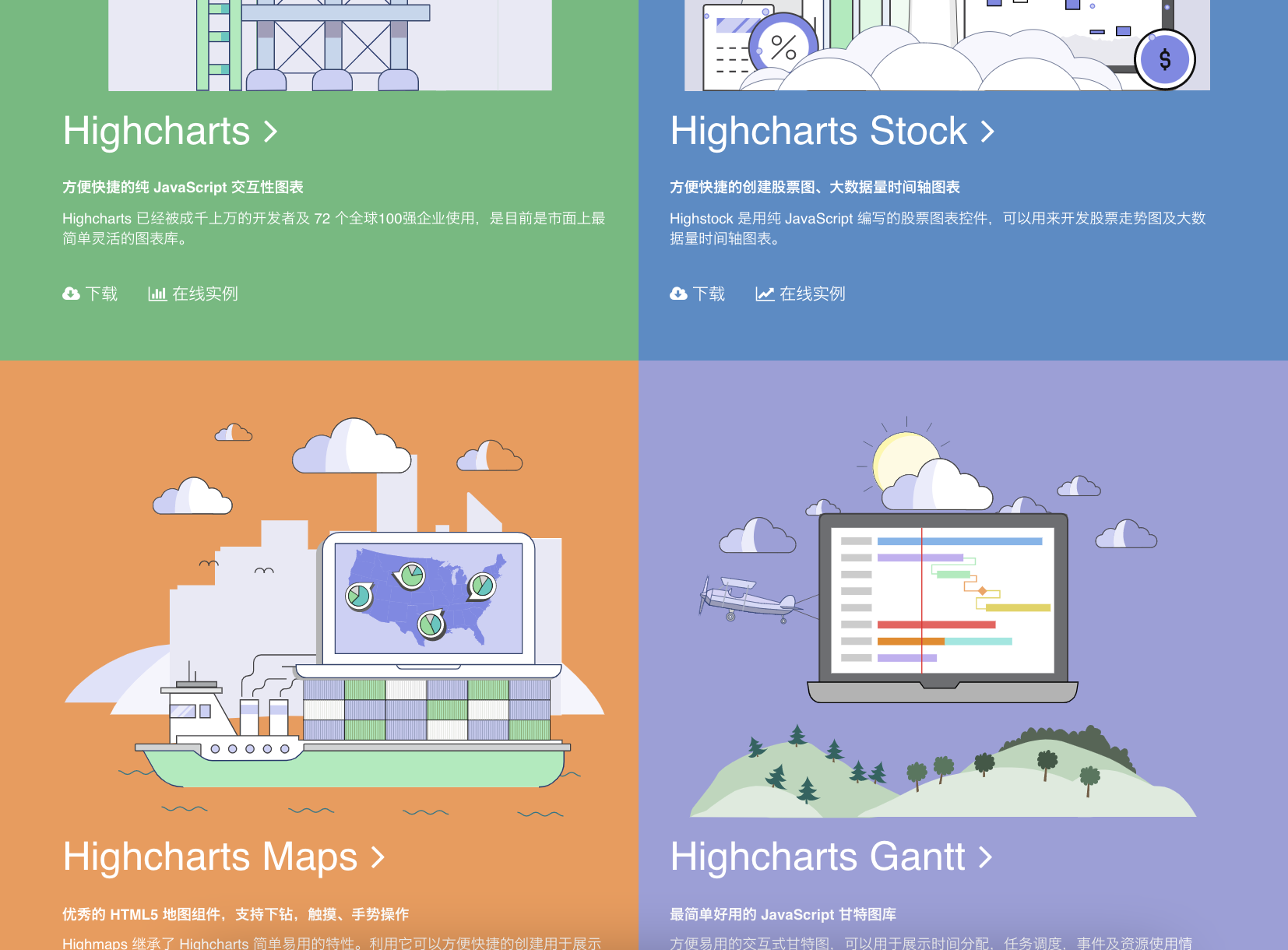Click subtitle '方便快捷的创建股票图、大数据量时间轴图表'
Image resolution: width=1288 pixels, height=950 pixels.
coord(815,187)
